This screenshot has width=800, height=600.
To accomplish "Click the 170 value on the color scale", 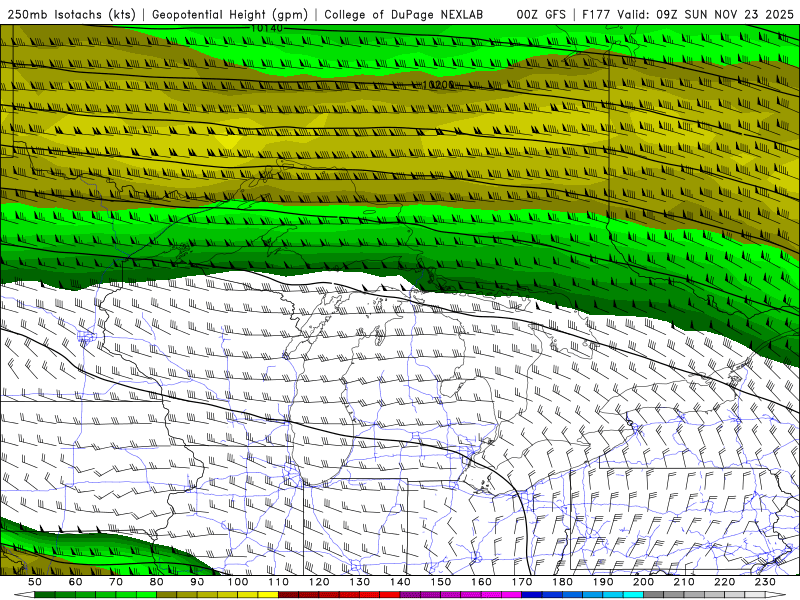I will [x=522, y=582].
